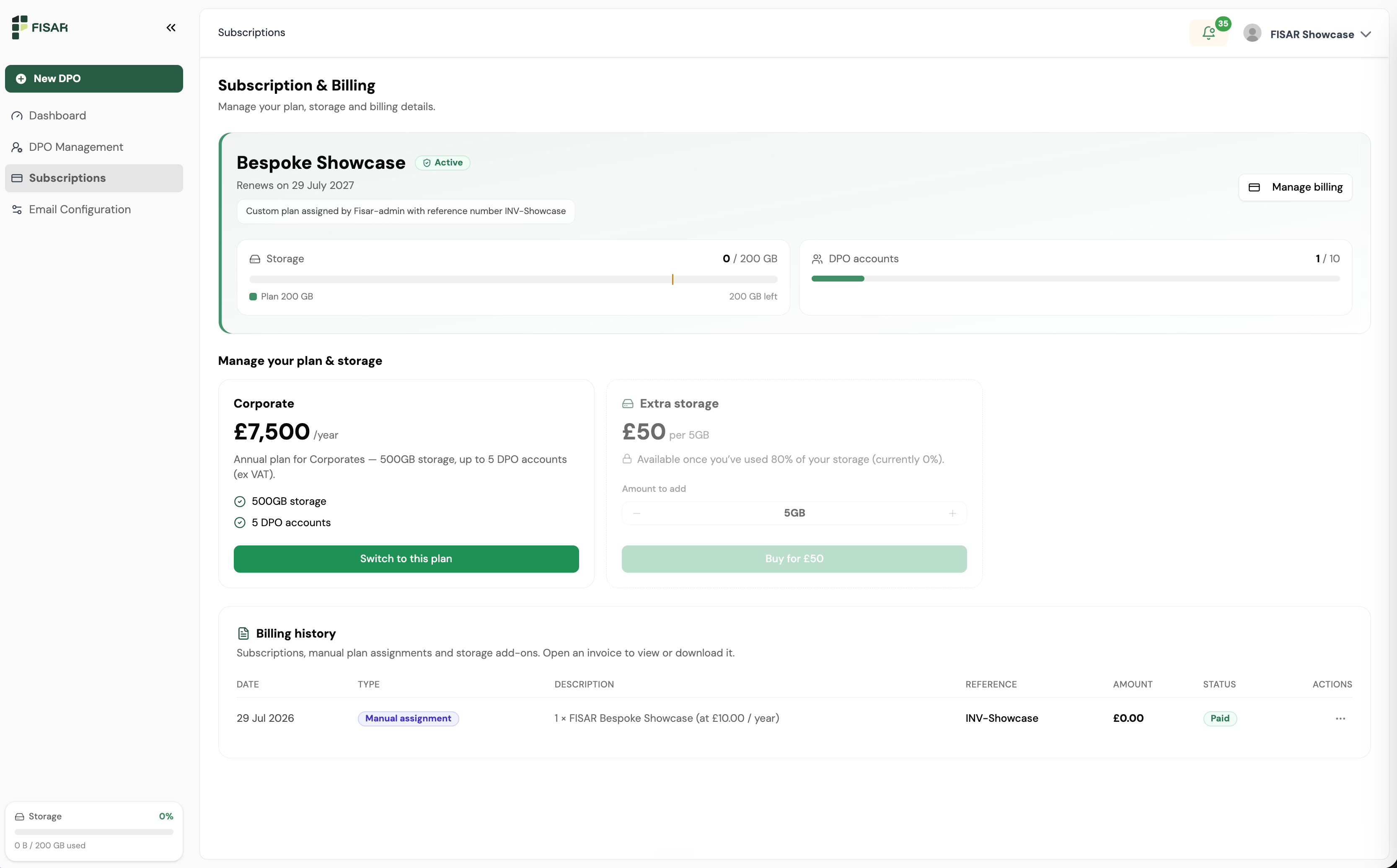This screenshot has width=1397, height=868.
Task: Click the New DPO button
Action: click(94, 79)
